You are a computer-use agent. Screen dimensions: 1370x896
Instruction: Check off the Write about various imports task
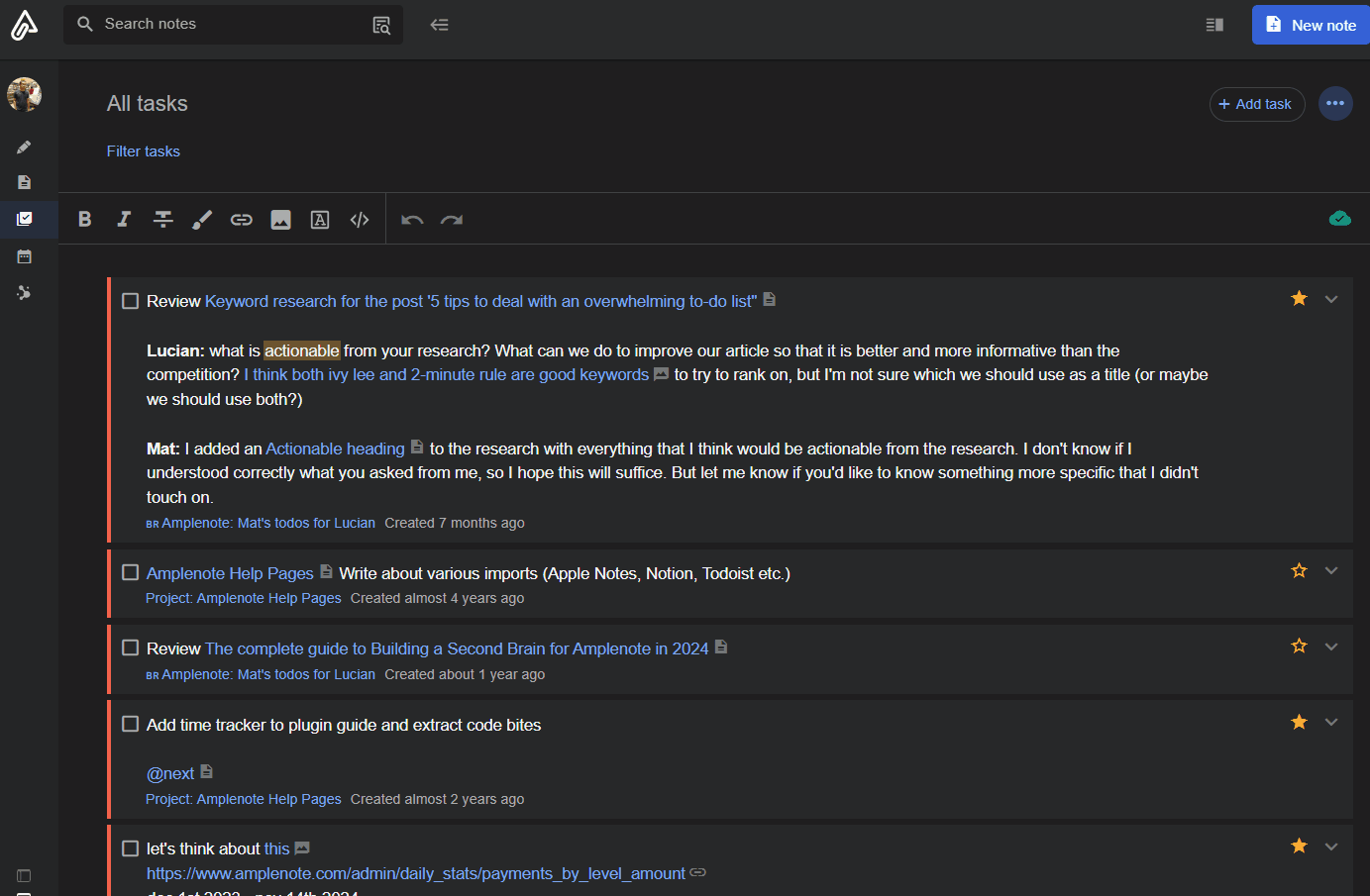pyautogui.click(x=130, y=572)
